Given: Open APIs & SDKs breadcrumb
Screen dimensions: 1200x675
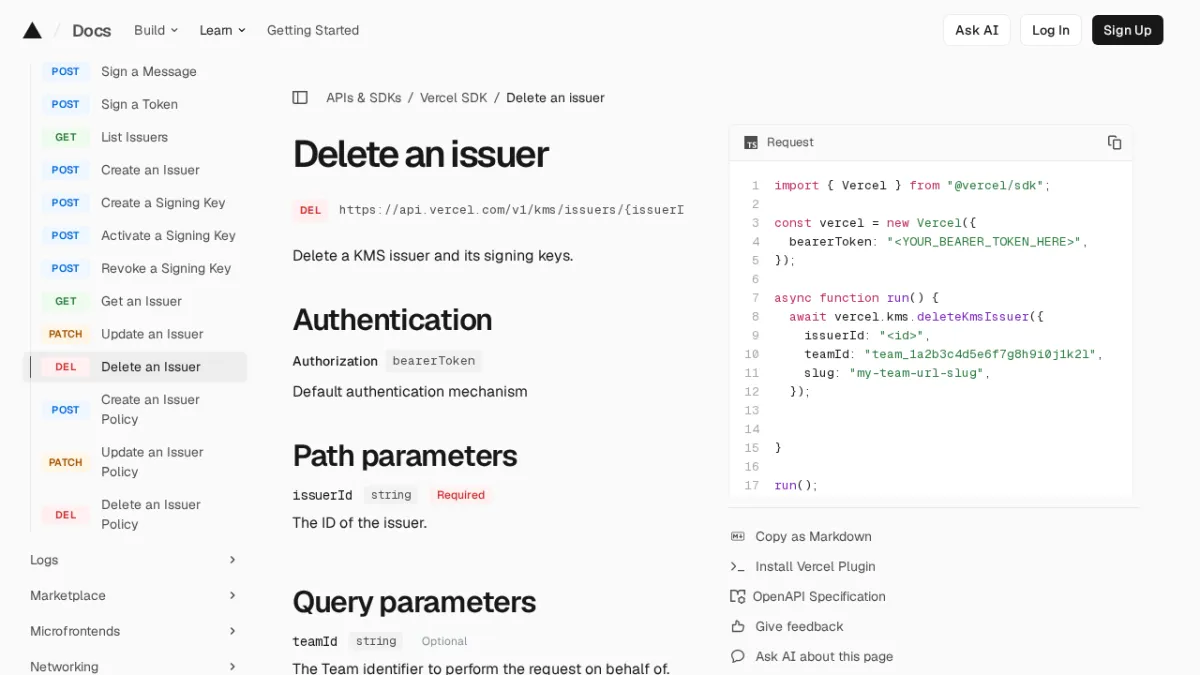Looking at the screenshot, I should [364, 98].
